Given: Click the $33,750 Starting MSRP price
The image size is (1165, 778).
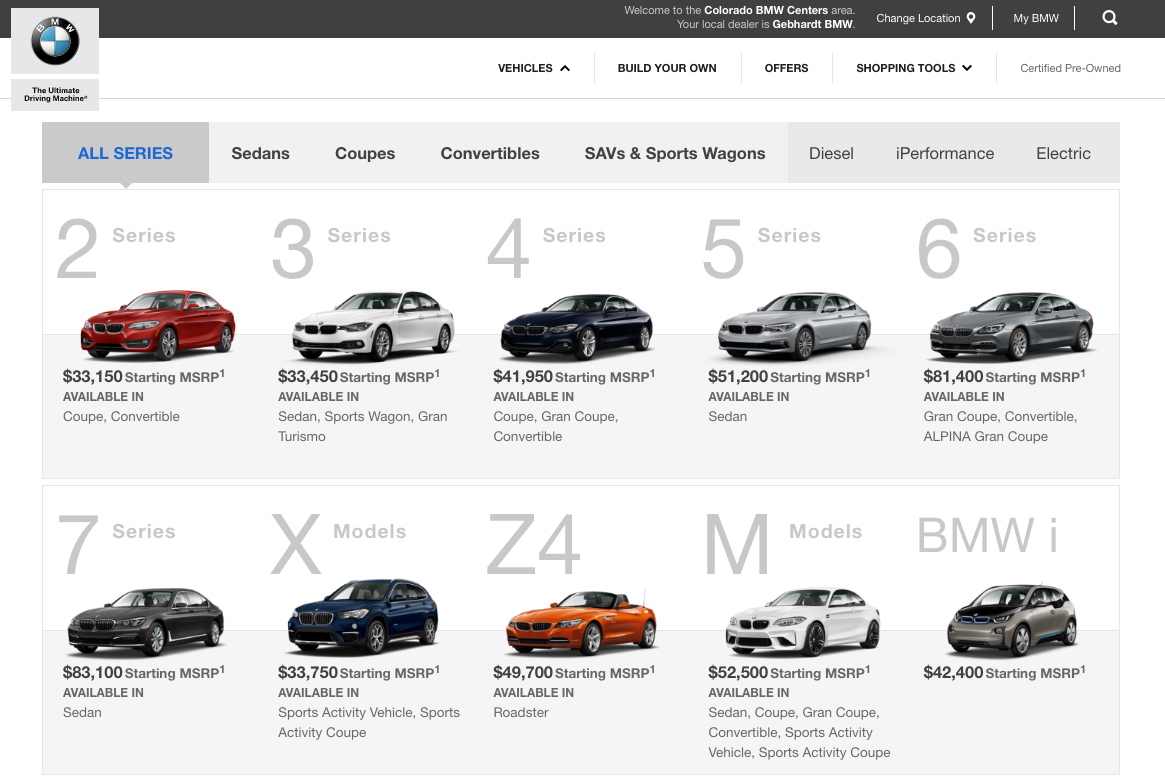Looking at the screenshot, I should tap(359, 672).
